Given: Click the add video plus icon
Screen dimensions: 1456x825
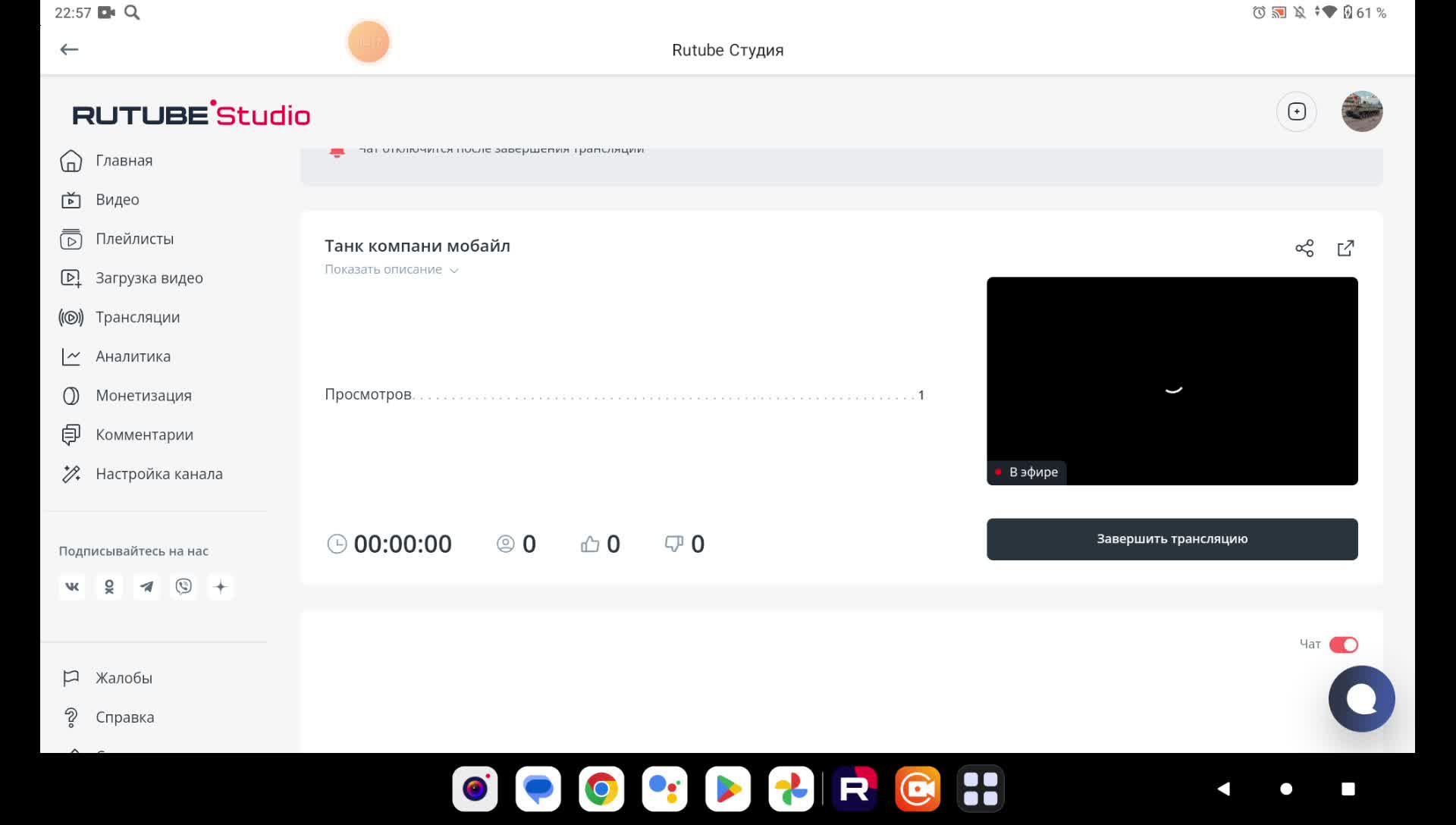Looking at the screenshot, I should (x=1297, y=111).
